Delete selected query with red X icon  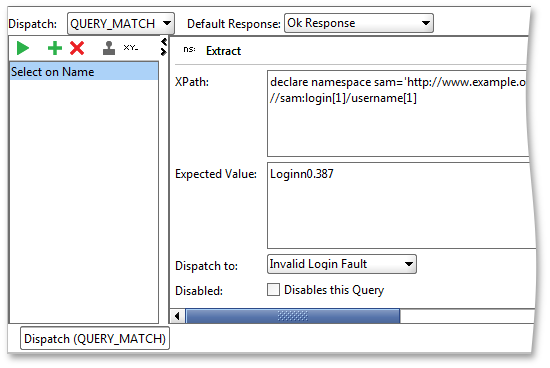coord(77,48)
